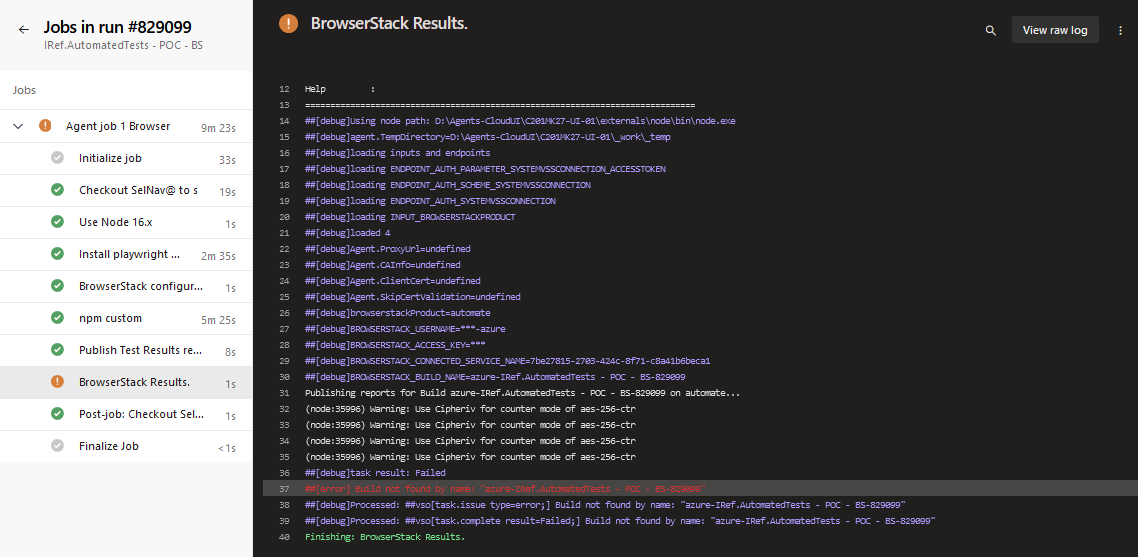Click the green check icon of npm custom
Image resolution: width=1138 pixels, height=557 pixels.
pos(57,317)
